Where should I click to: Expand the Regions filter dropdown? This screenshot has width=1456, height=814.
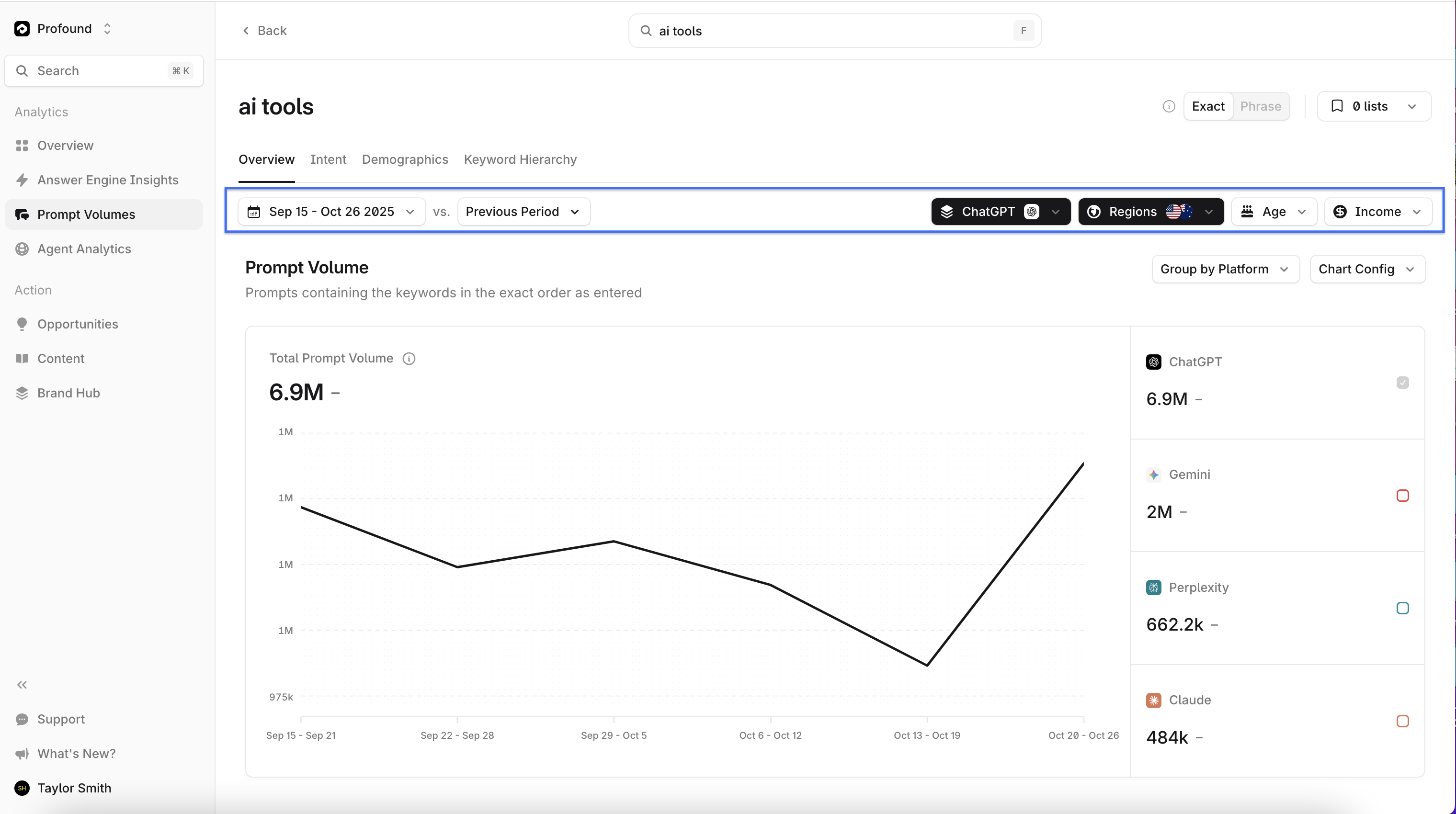pyautogui.click(x=1151, y=212)
